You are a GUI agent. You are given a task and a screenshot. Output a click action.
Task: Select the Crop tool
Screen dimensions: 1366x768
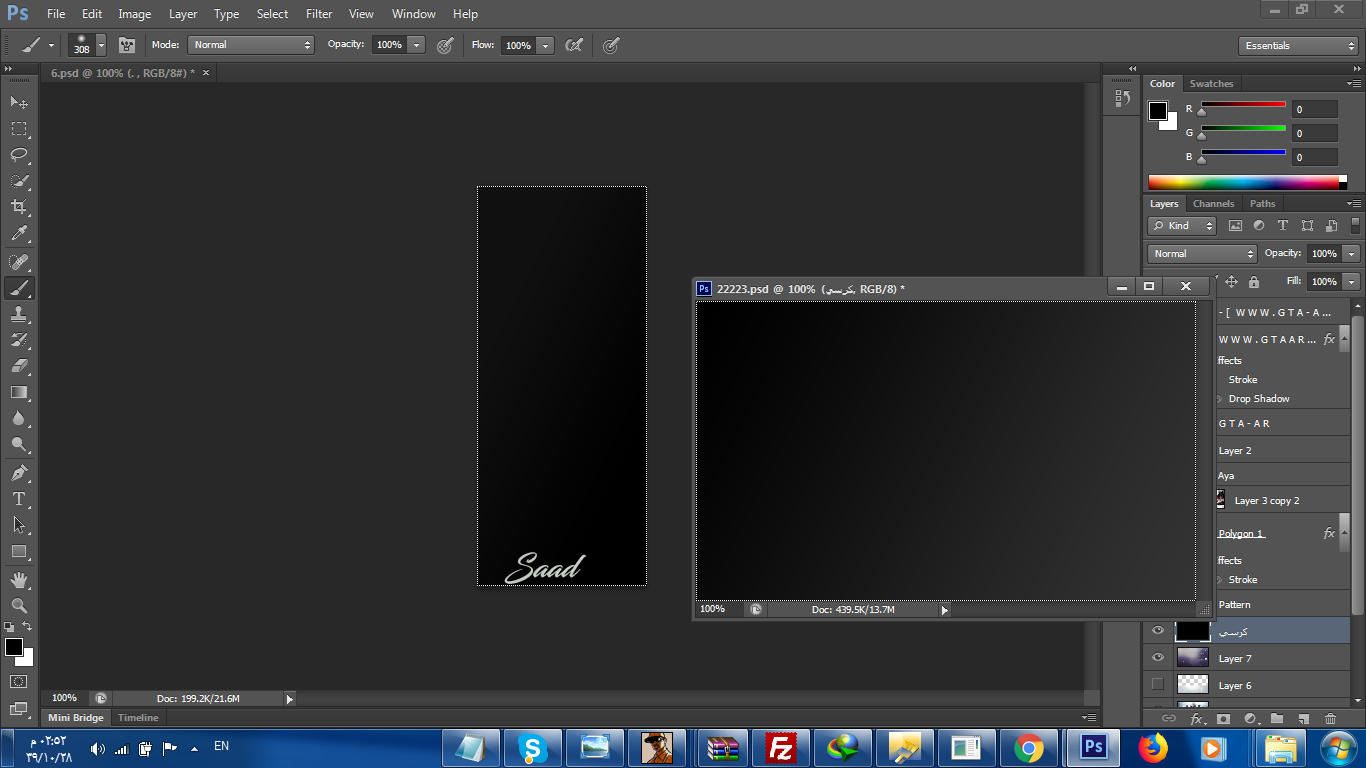[x=19, y=207]
